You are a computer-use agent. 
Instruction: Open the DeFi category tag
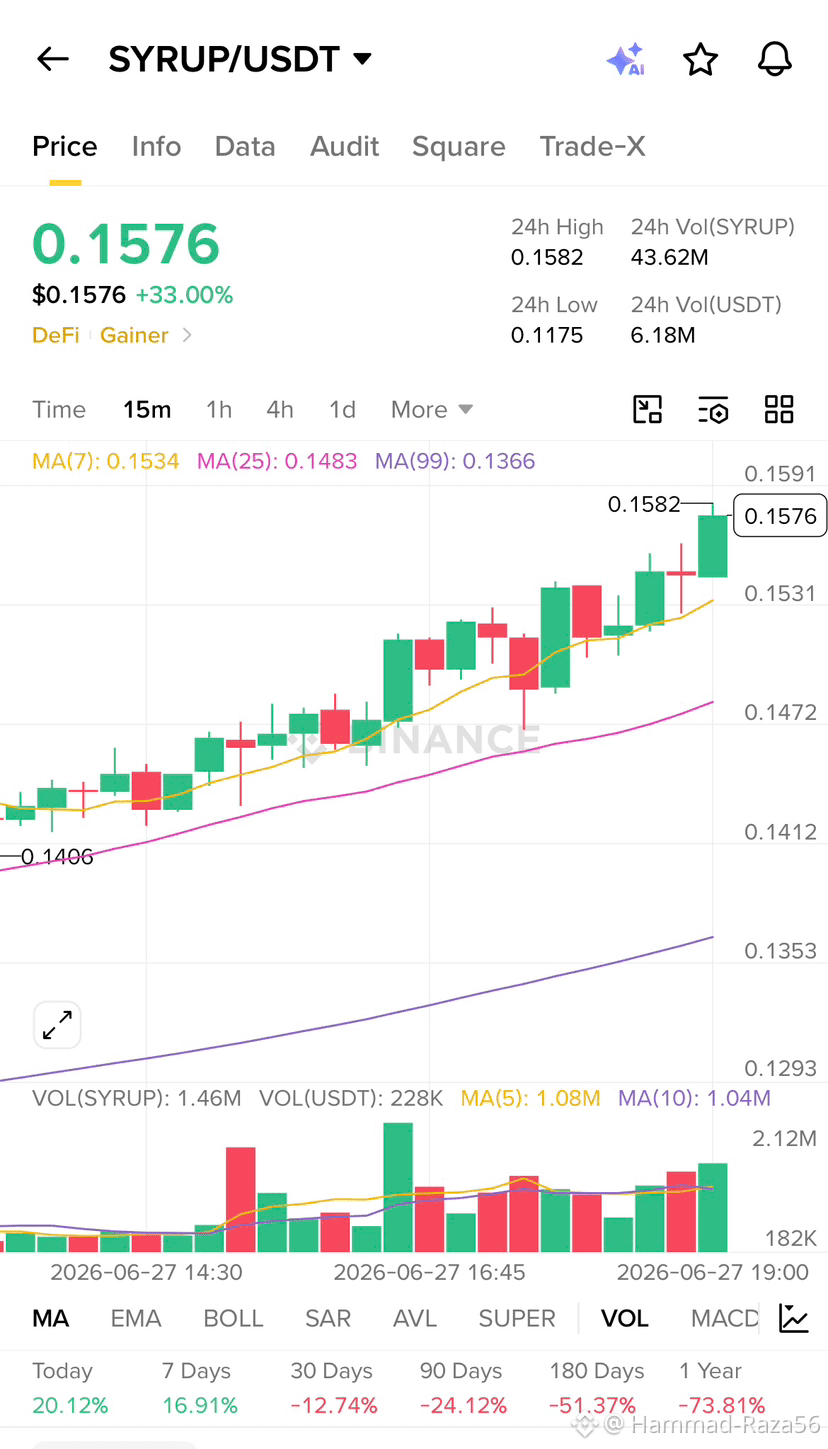point(56,335)
